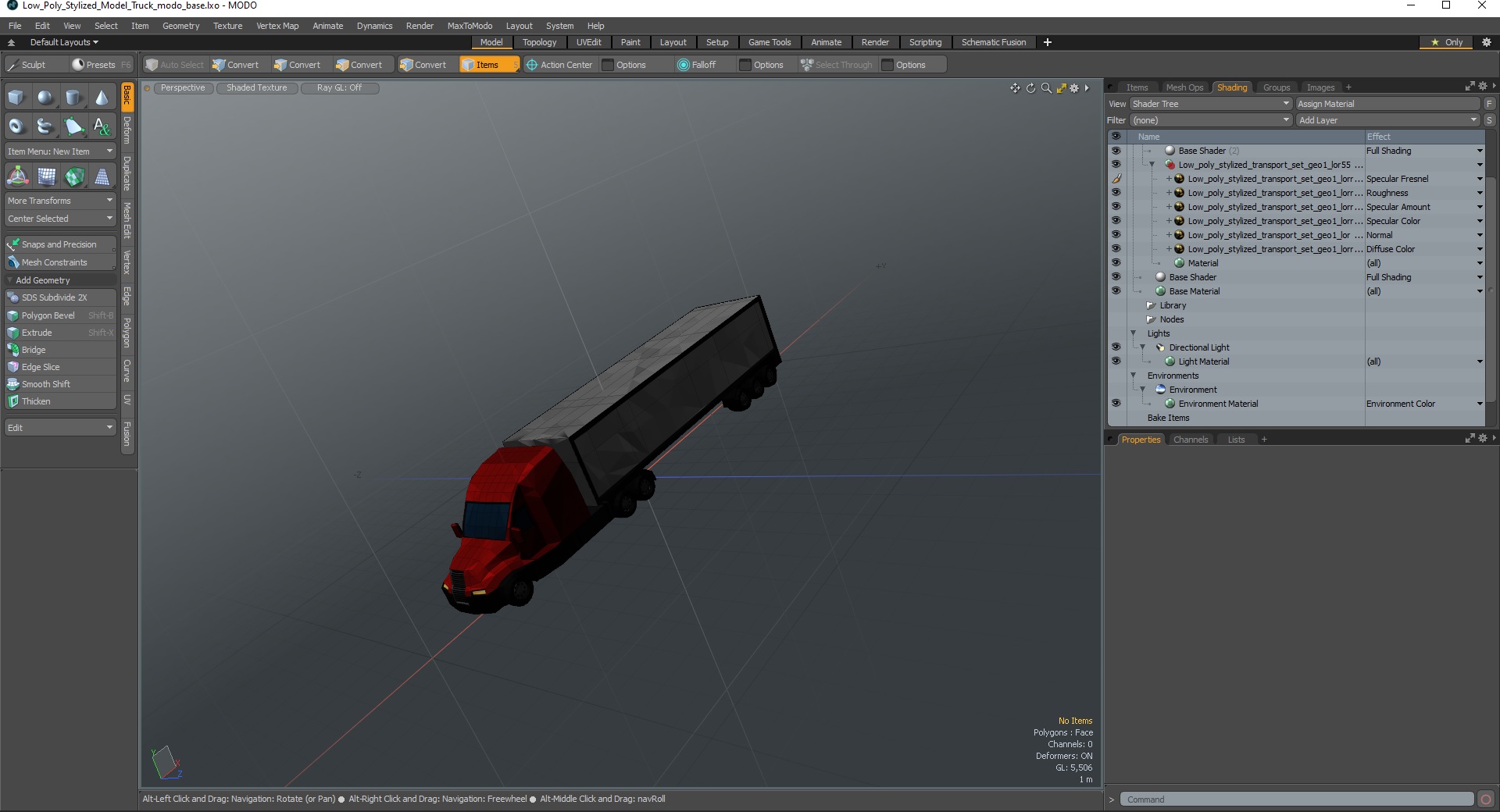Activate the flex deformer grid icon
The width and height of the screenshot is (1500, 812).
point(47,176)
